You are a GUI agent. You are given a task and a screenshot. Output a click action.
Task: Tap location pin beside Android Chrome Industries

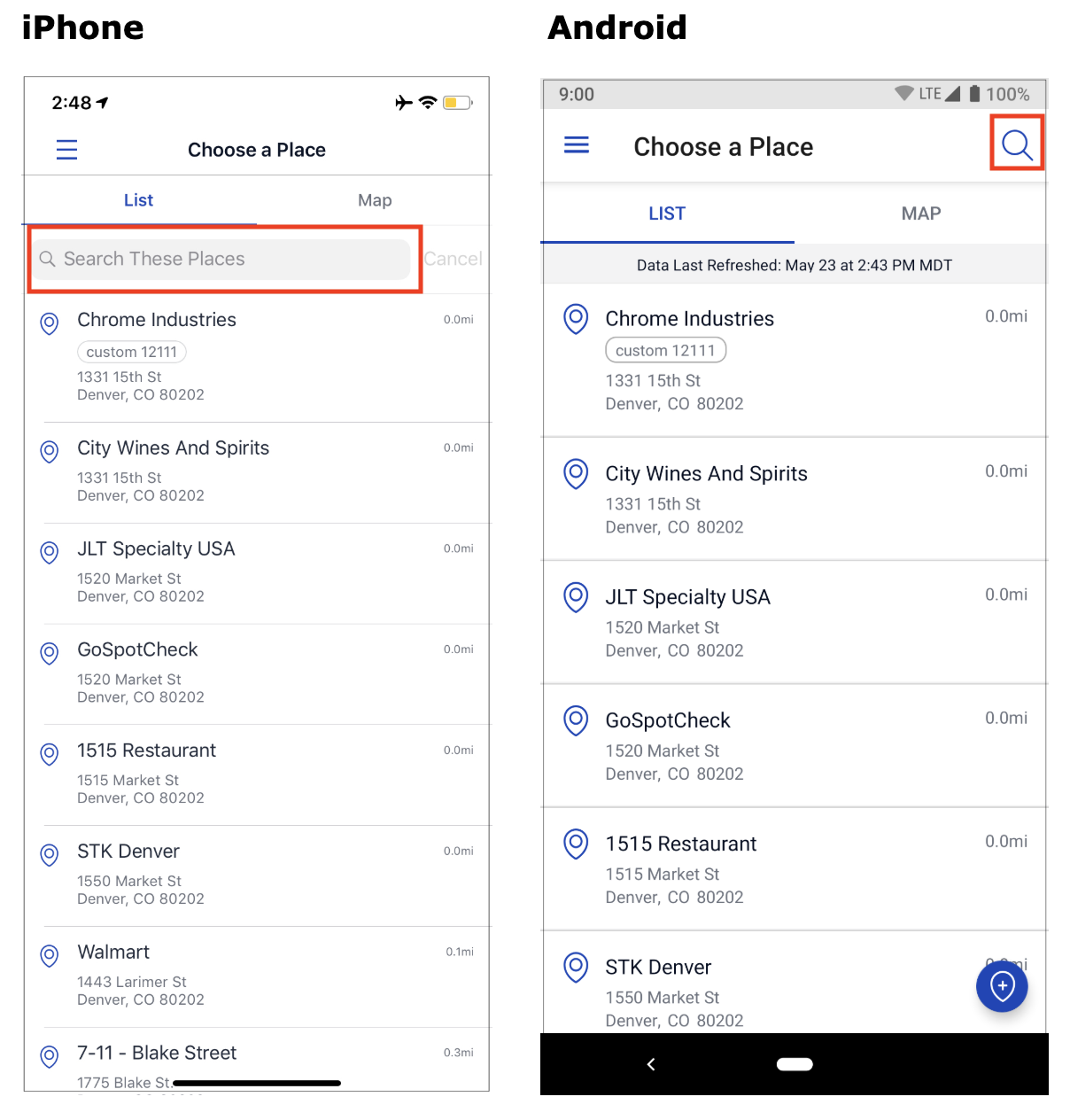click(576, 319)
